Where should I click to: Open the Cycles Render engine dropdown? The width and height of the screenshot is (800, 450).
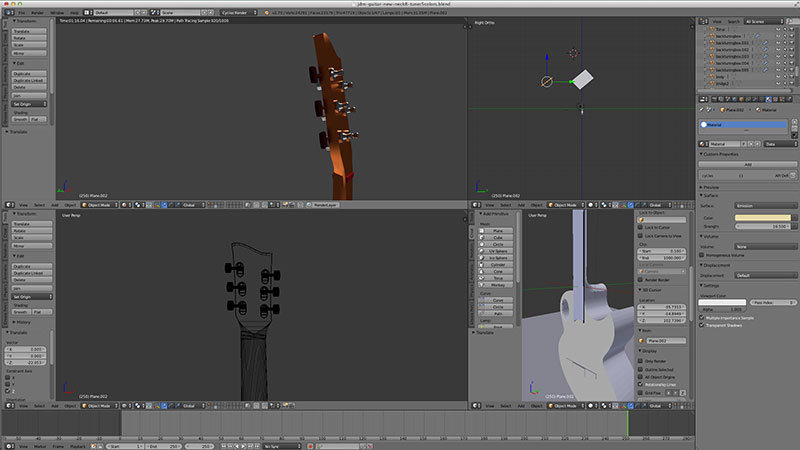coord(239,12)
